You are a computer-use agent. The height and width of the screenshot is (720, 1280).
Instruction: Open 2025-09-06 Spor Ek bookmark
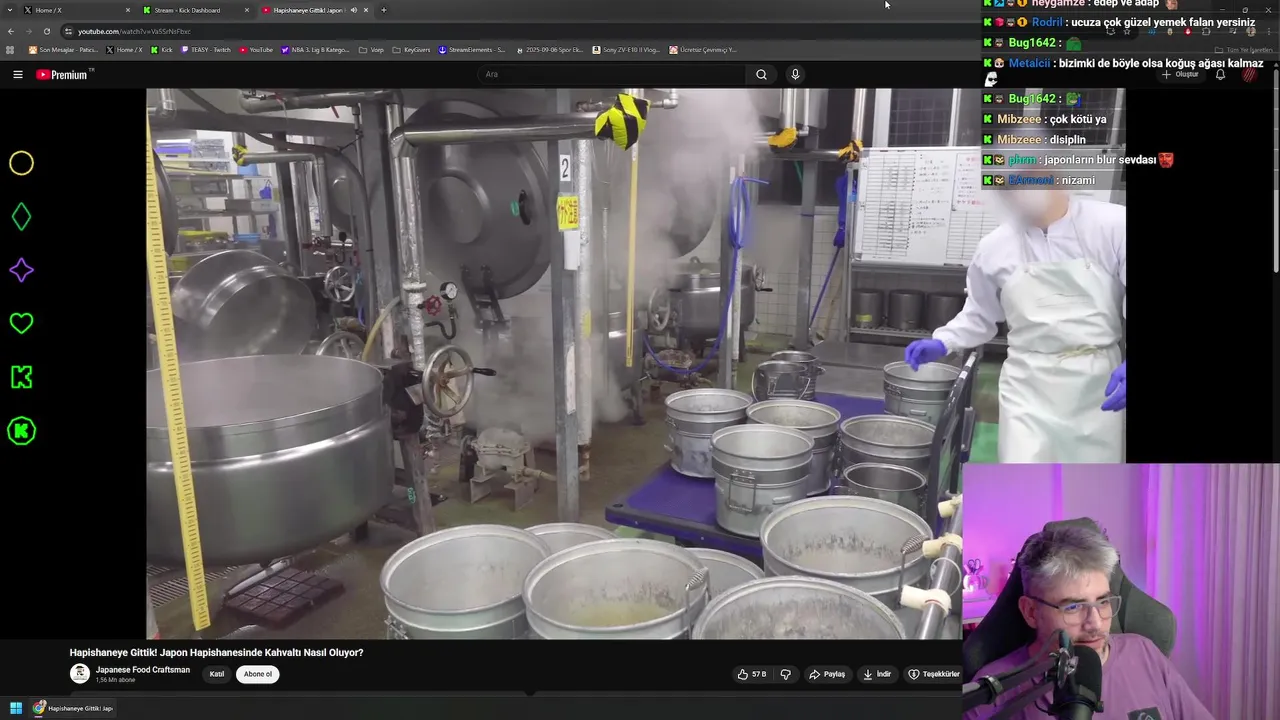(549, 50)
